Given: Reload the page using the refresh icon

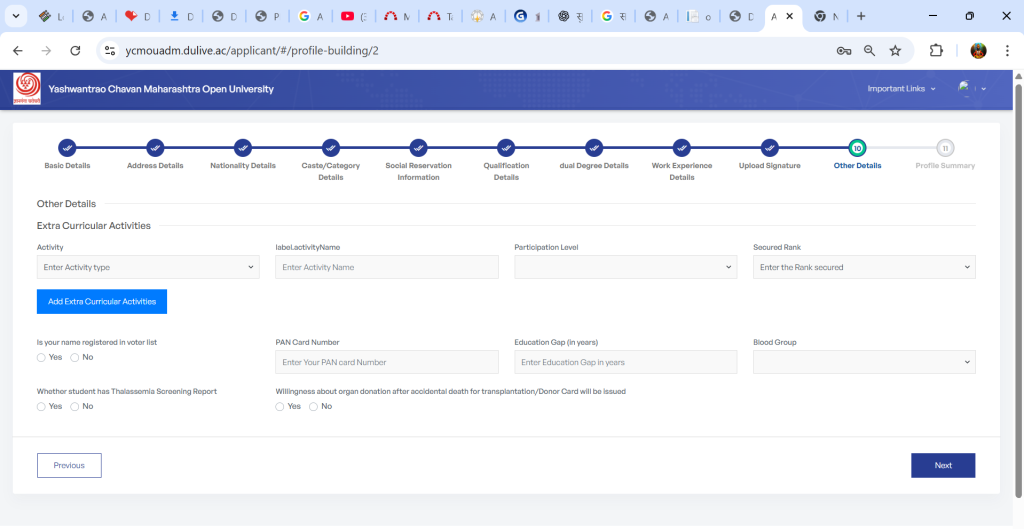Looking at the screenshot, I should click(75, 50).
